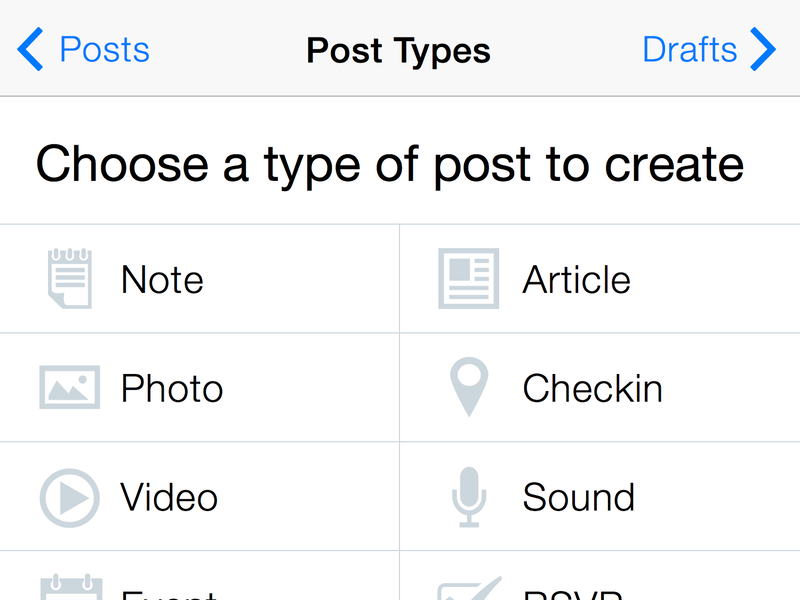The height and width of the screenshot is (600, 800).
Task: Tap the Note notepad icon
Action: (70, 279)
